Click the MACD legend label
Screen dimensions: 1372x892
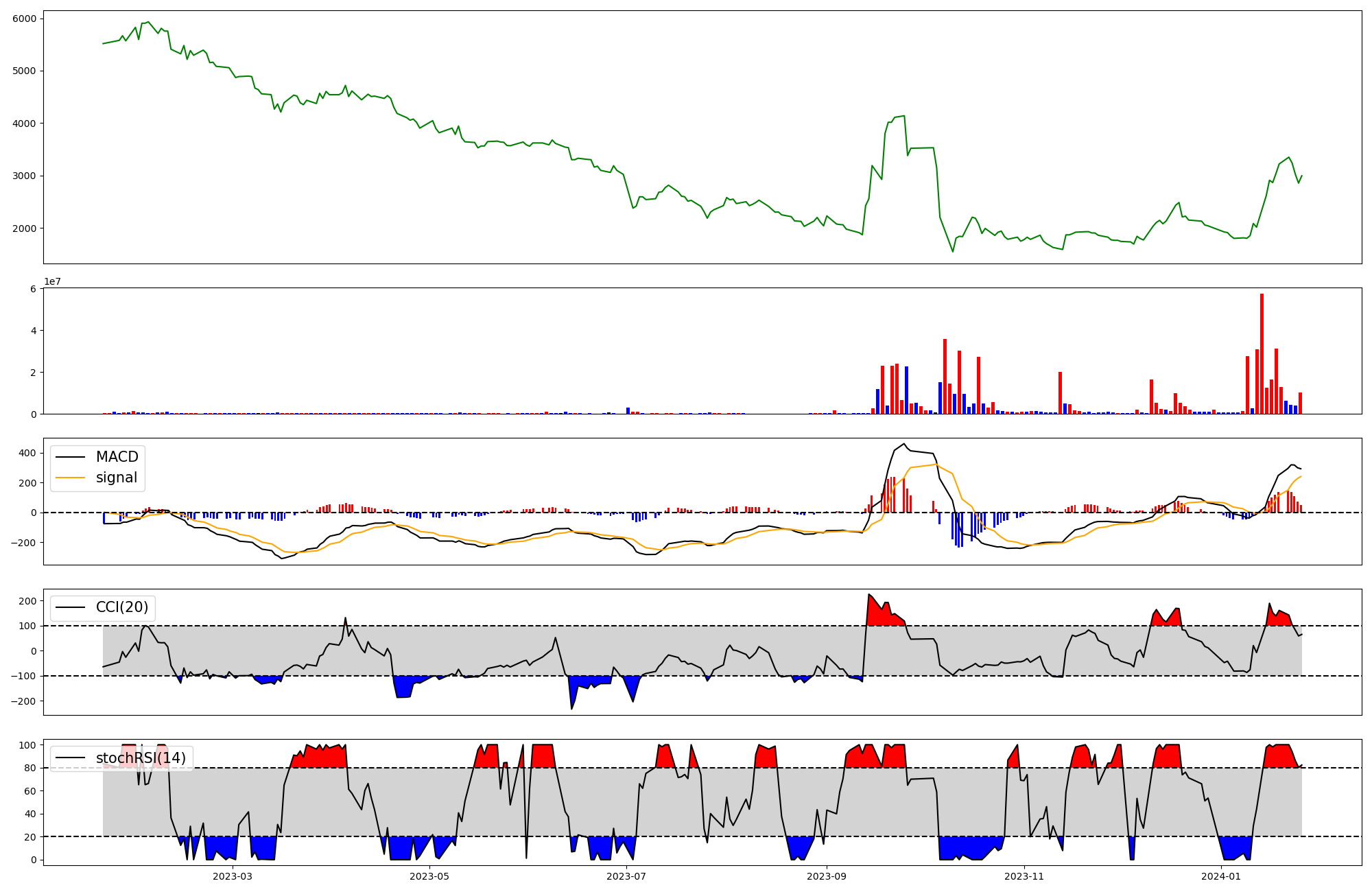[x=117, y=457]
